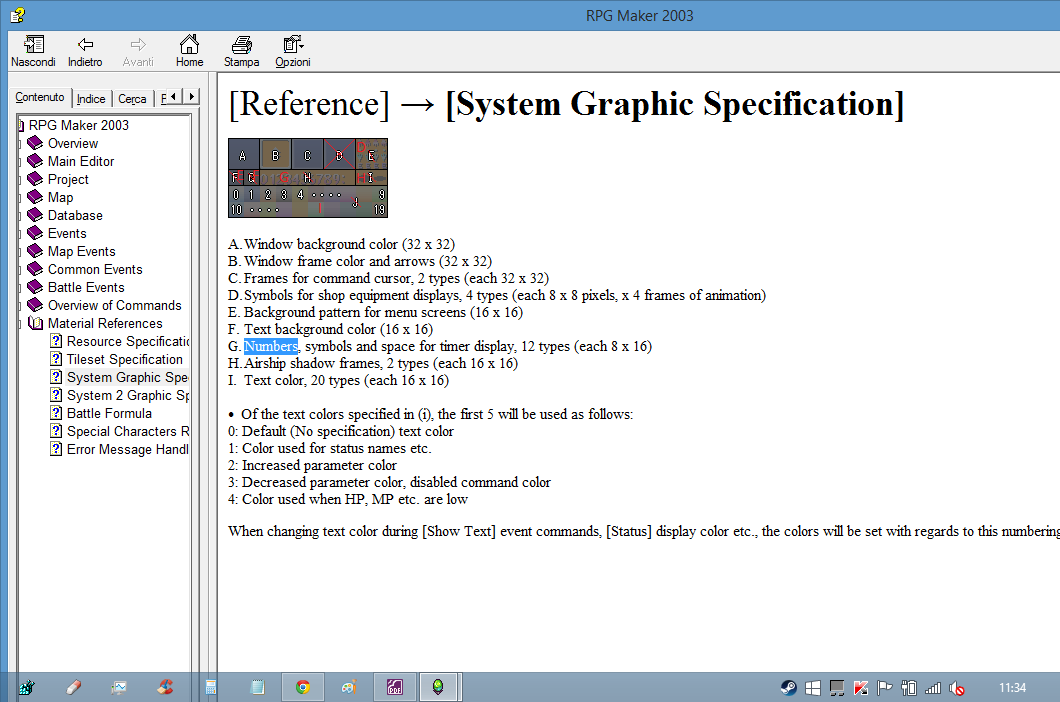Open the Map Events book
This screenshot has width=1060, height=702.
click(82, 251)
